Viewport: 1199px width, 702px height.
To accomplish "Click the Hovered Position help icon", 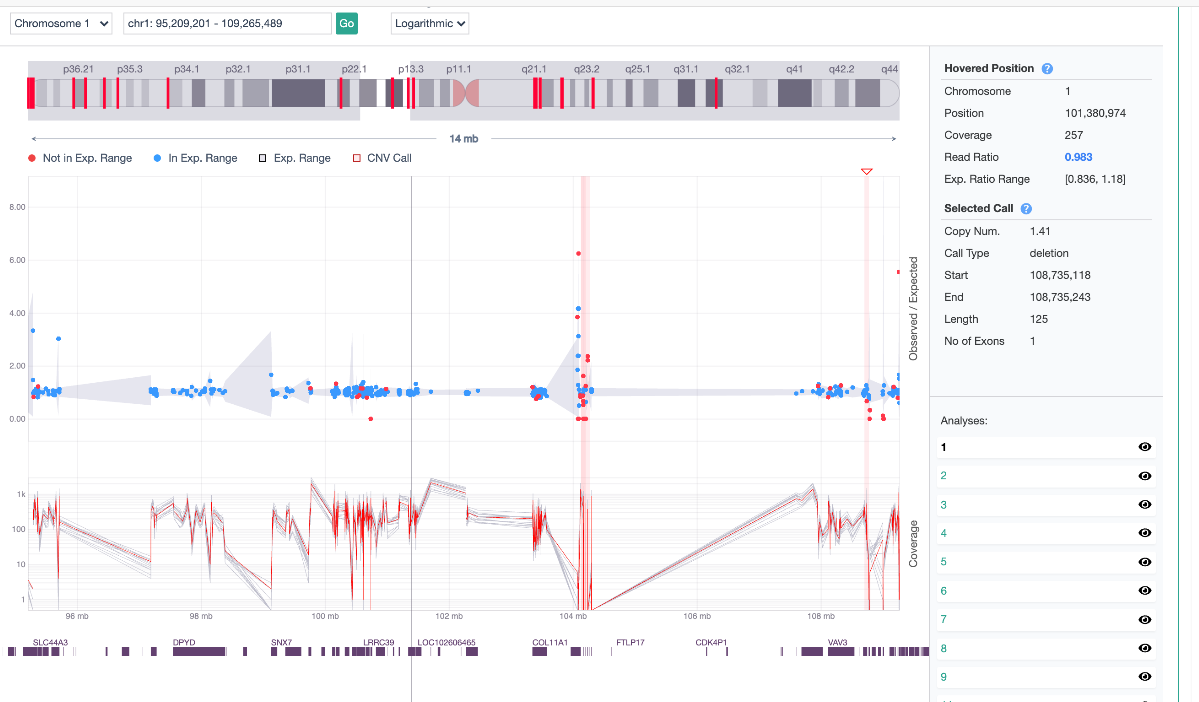I will click(1046, 68).
